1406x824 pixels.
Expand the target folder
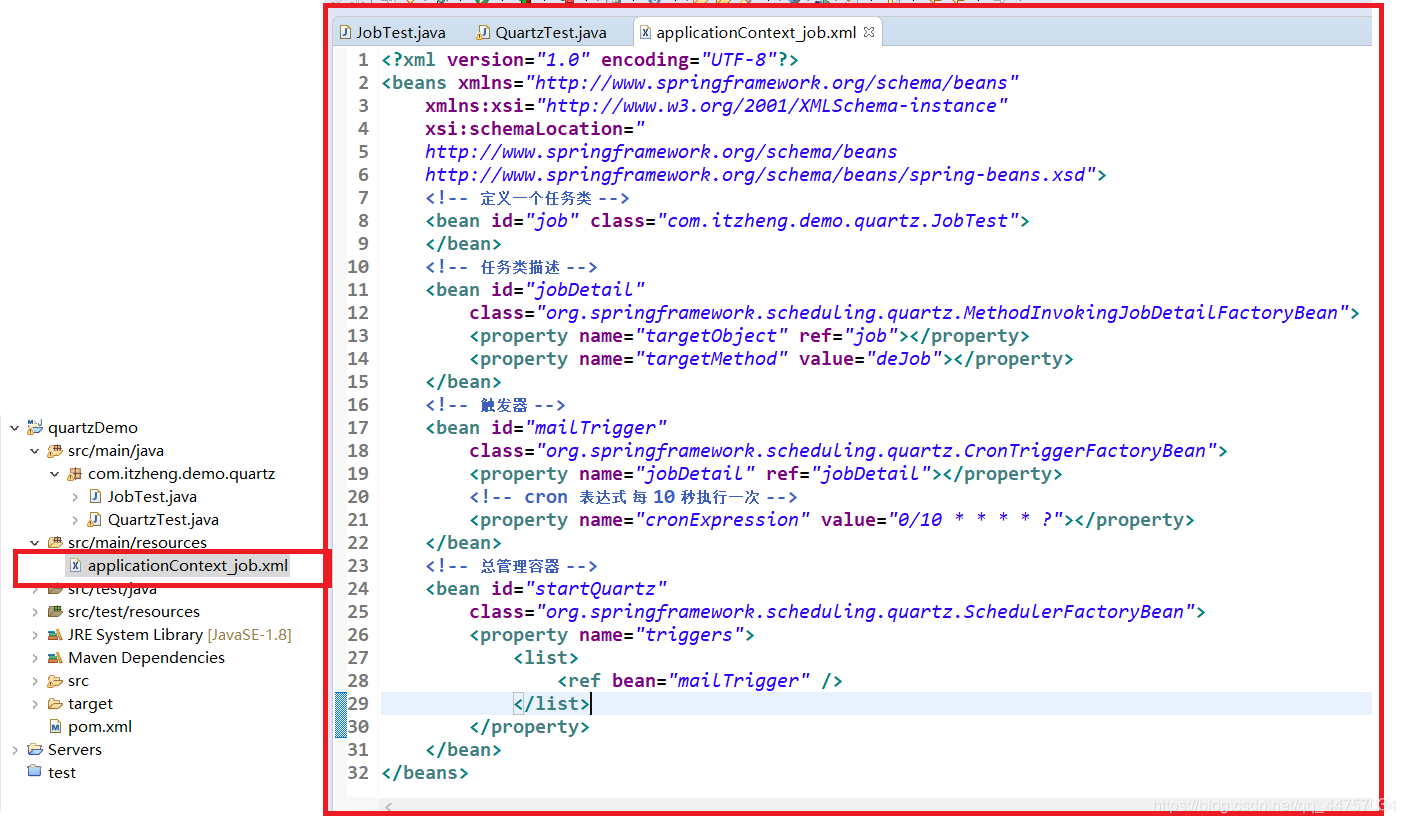[35, 704]
